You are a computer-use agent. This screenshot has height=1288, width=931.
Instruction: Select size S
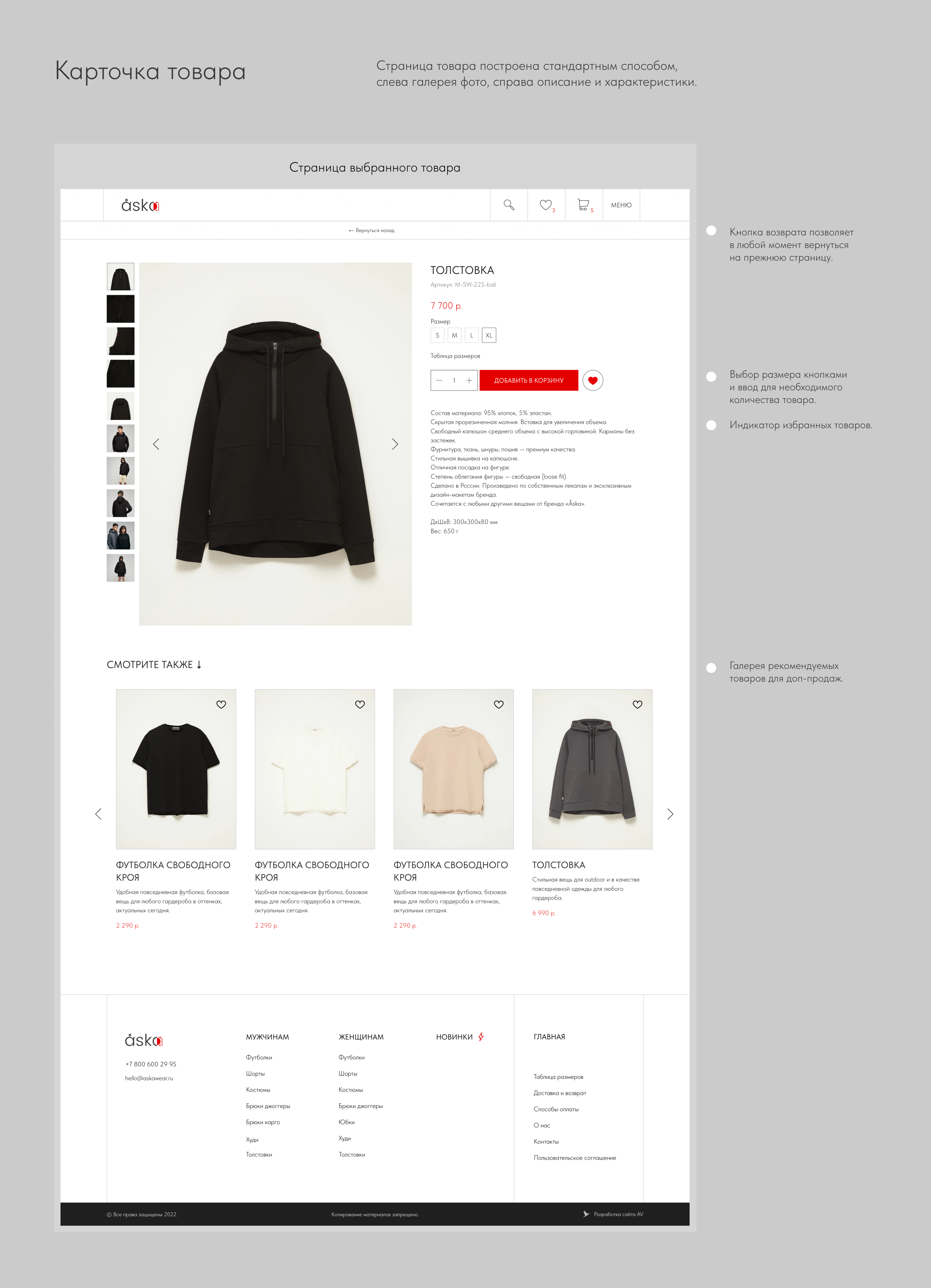(437, 335)
